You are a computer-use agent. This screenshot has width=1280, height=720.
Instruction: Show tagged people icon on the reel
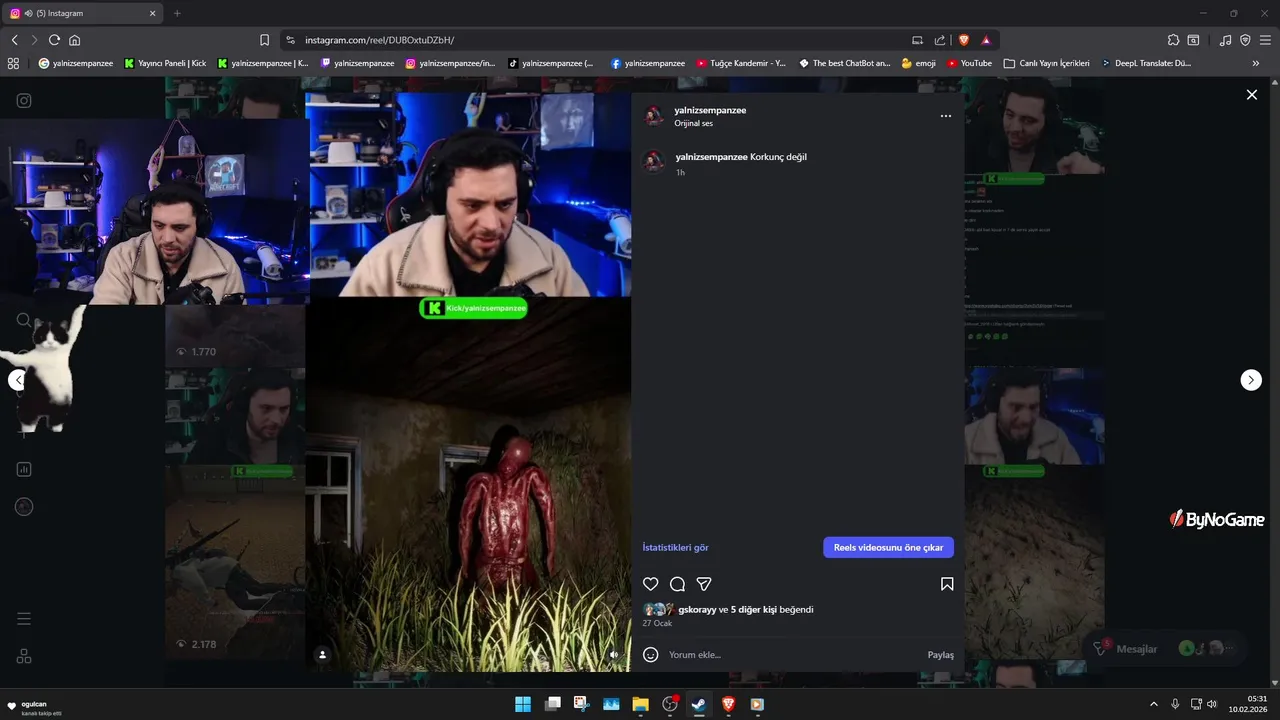pyautogui.click(x=322, y=655)
